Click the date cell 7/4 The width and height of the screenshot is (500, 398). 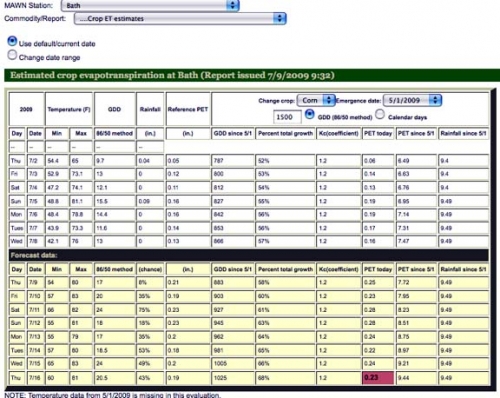[35, 188]
